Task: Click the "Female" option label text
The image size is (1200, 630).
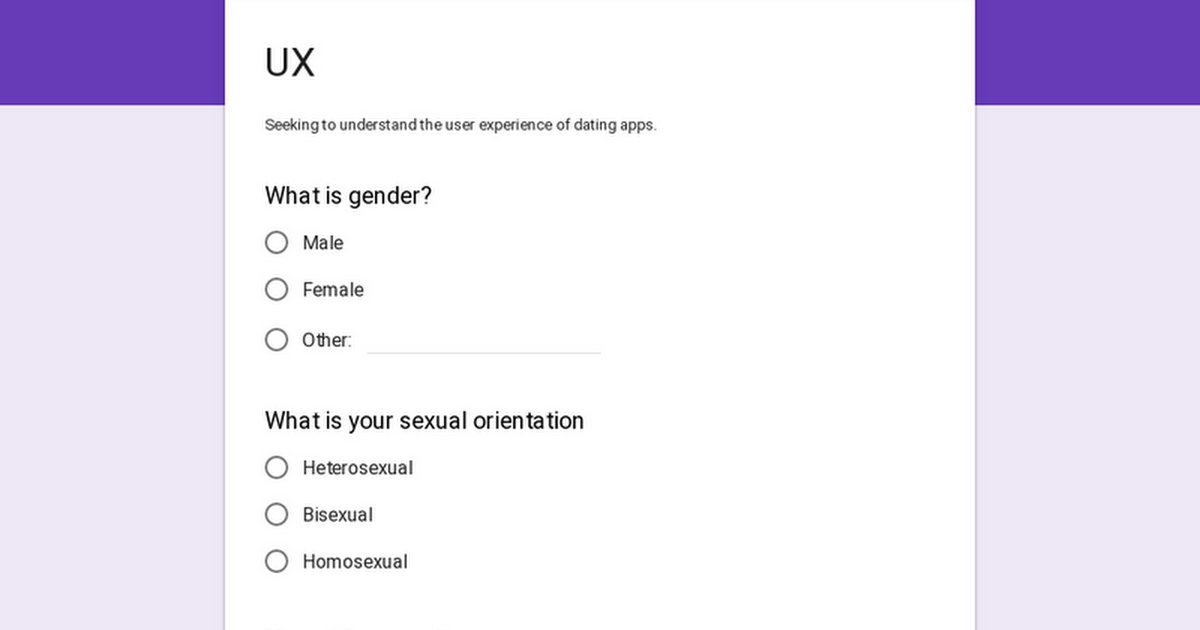Action: pos(333,290)
